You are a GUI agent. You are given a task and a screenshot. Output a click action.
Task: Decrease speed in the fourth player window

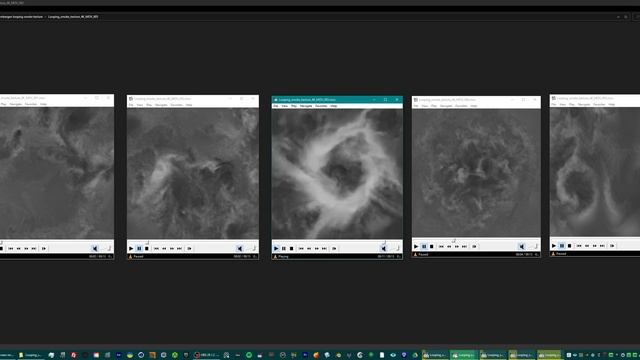pyautogui.click(x=449, y=247)
